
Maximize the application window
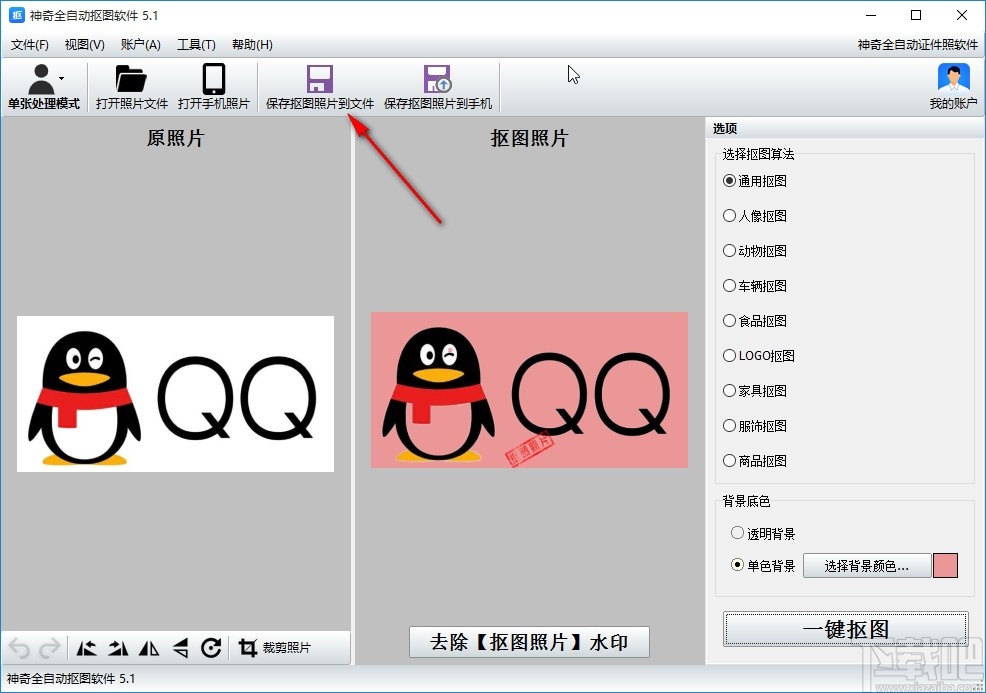point(916,15)
